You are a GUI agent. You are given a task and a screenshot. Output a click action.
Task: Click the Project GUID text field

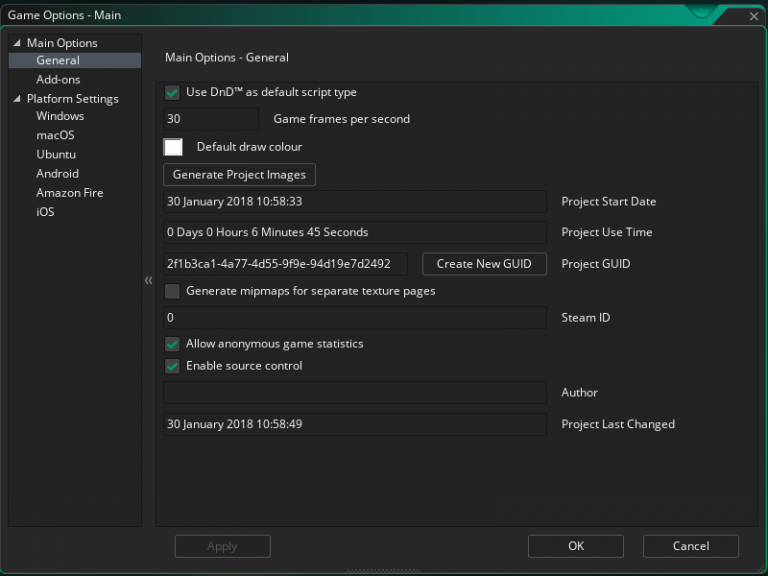point(285,264)
